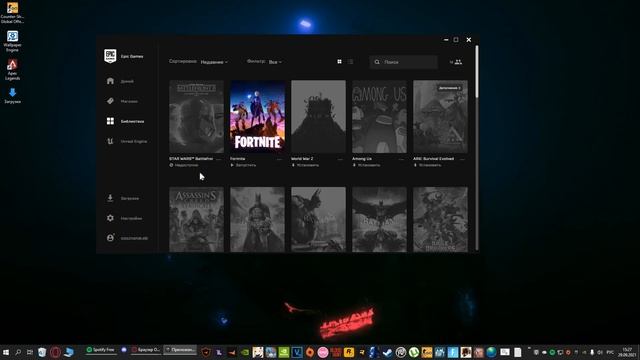Open Task View on the taskbar
Screen dimensions: 640x360
click(30, 352)
